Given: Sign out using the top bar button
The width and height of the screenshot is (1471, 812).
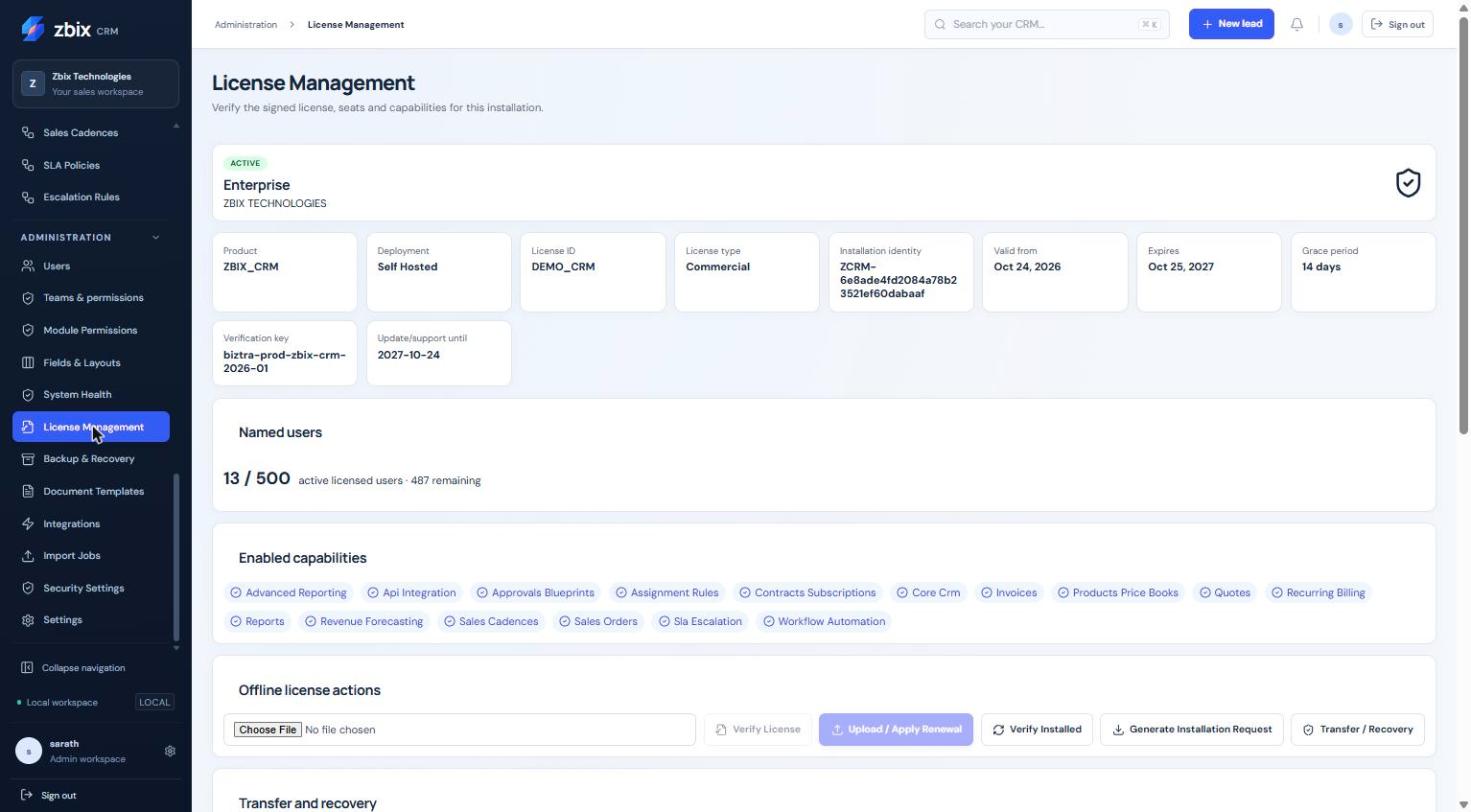Looking at the screenshot, I should (x=1397, y=24).
